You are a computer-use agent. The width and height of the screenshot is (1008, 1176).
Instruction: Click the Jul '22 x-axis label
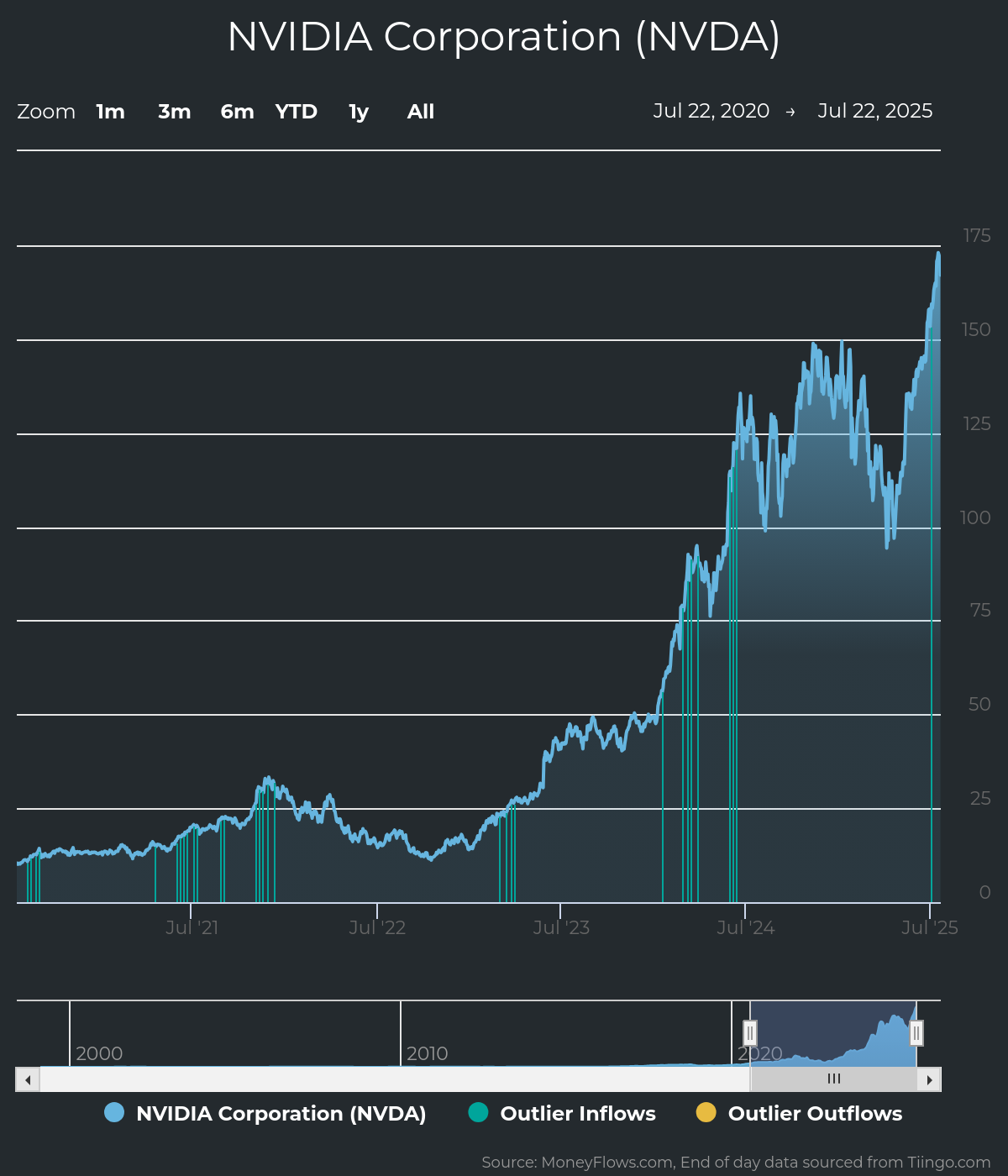coord(377,927)
